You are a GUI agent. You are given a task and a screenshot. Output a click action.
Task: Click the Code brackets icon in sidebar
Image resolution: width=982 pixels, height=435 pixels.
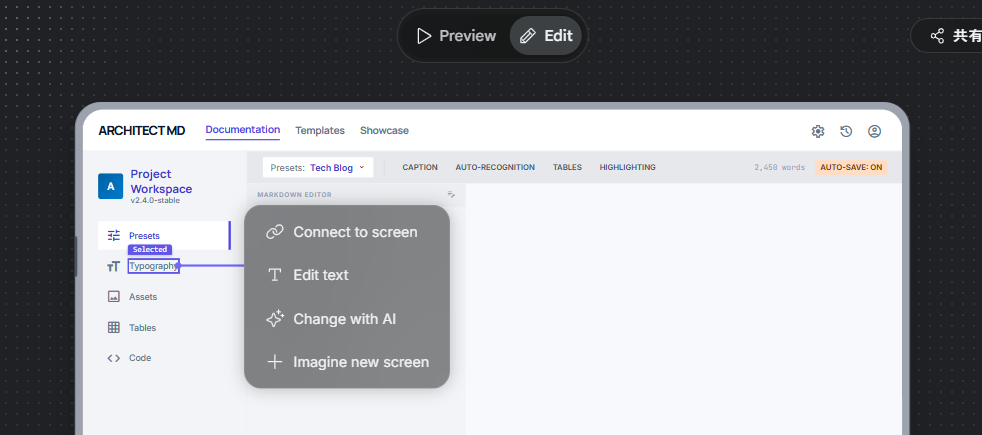(114, 358)
